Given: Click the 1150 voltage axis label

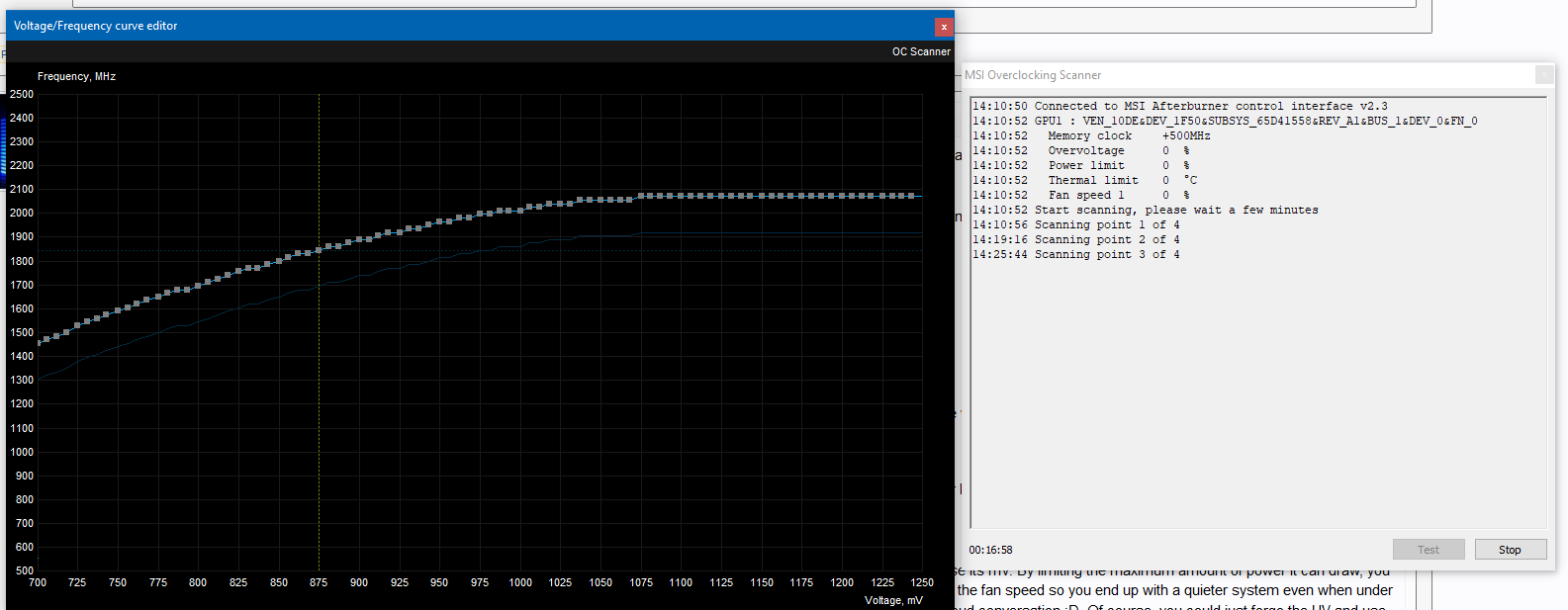Looking at the screenshot, I should pos(762,582).
